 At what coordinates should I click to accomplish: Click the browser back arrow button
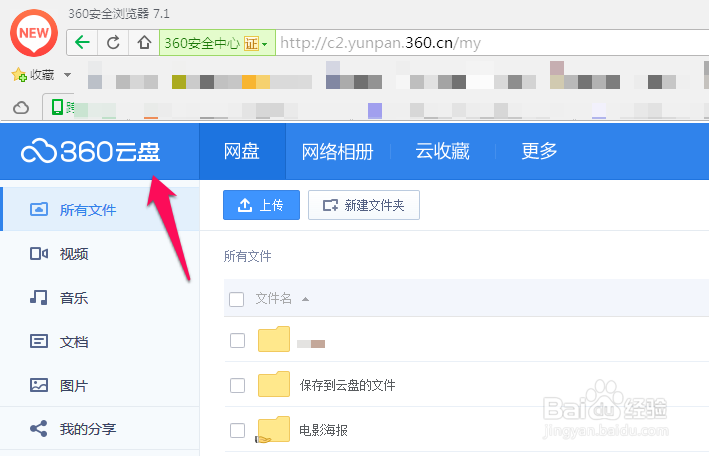82,43
